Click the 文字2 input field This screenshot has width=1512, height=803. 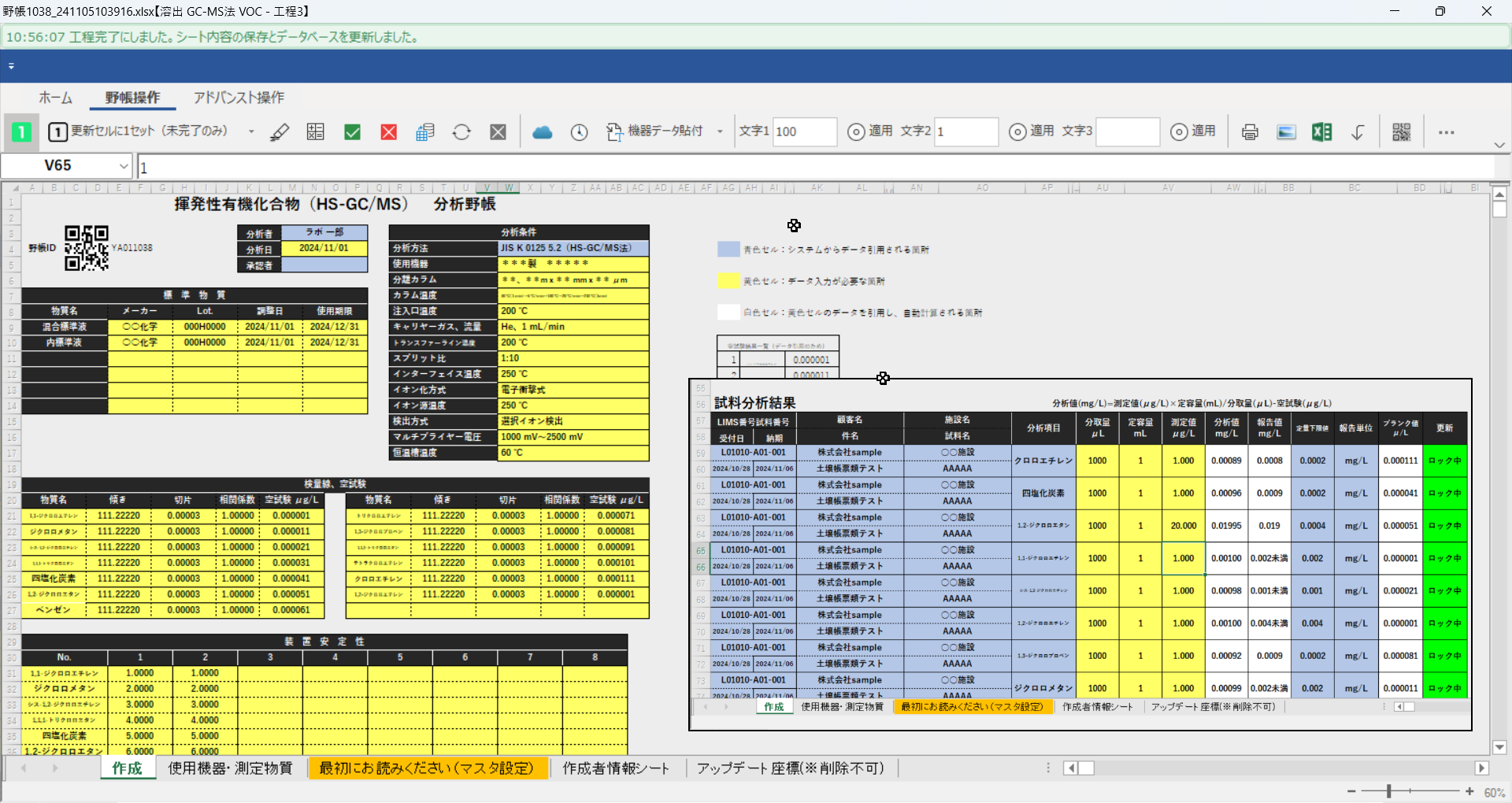tap(966, 131)
